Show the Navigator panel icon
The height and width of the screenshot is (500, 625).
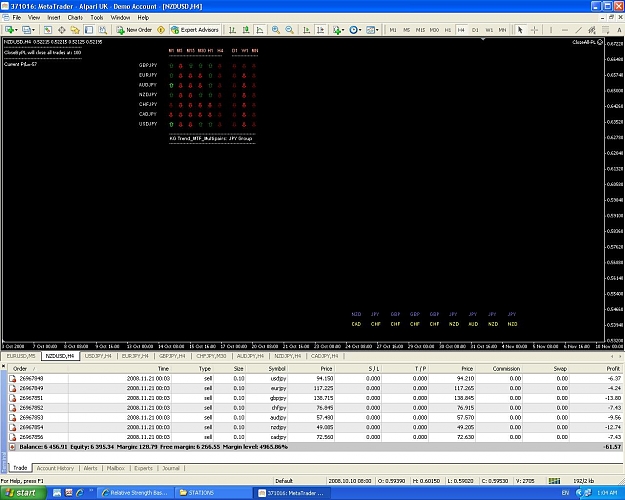click(75, 30)
